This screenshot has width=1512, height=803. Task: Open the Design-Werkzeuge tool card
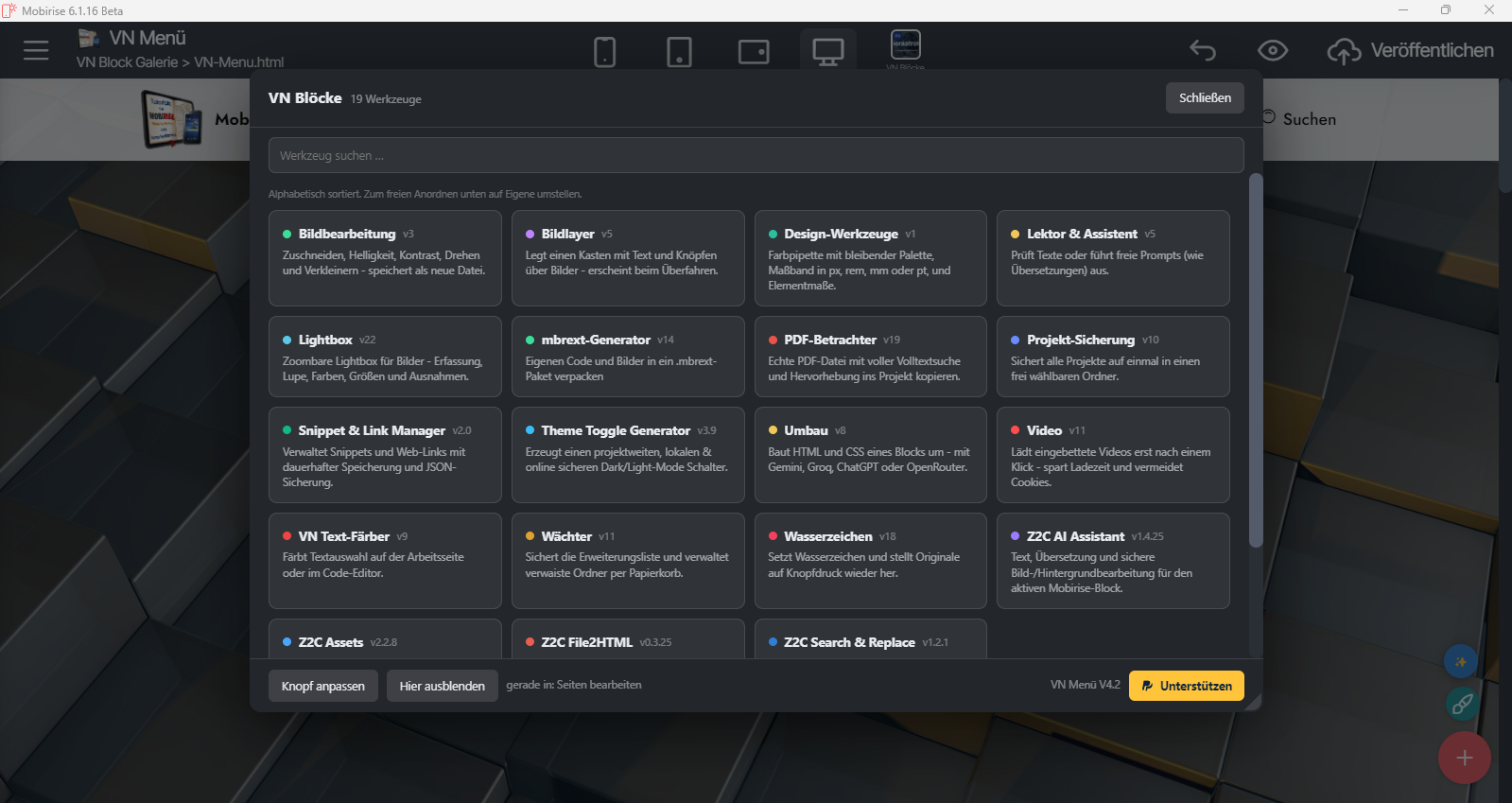871,258
